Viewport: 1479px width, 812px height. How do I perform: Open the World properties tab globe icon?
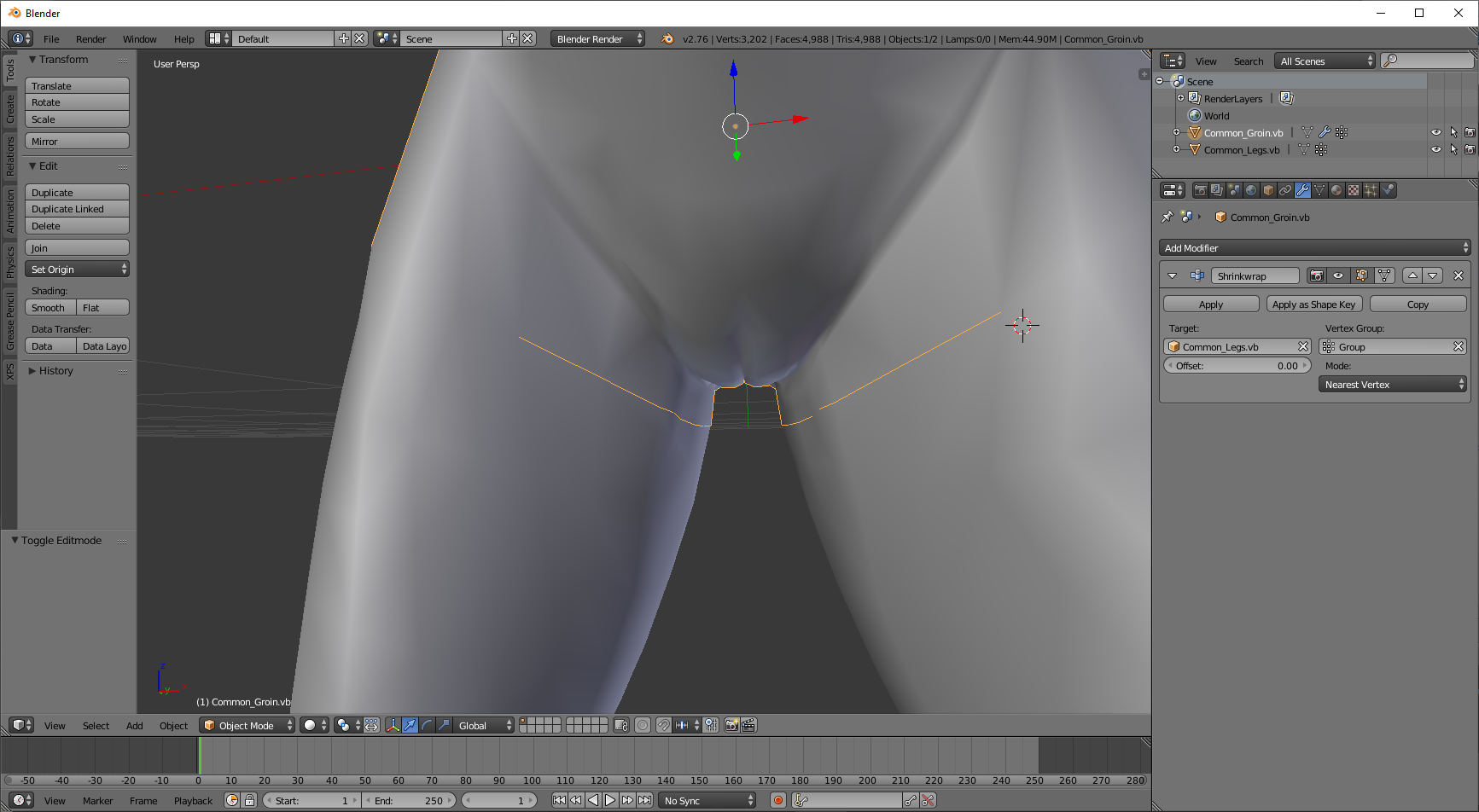[1251, 190]
